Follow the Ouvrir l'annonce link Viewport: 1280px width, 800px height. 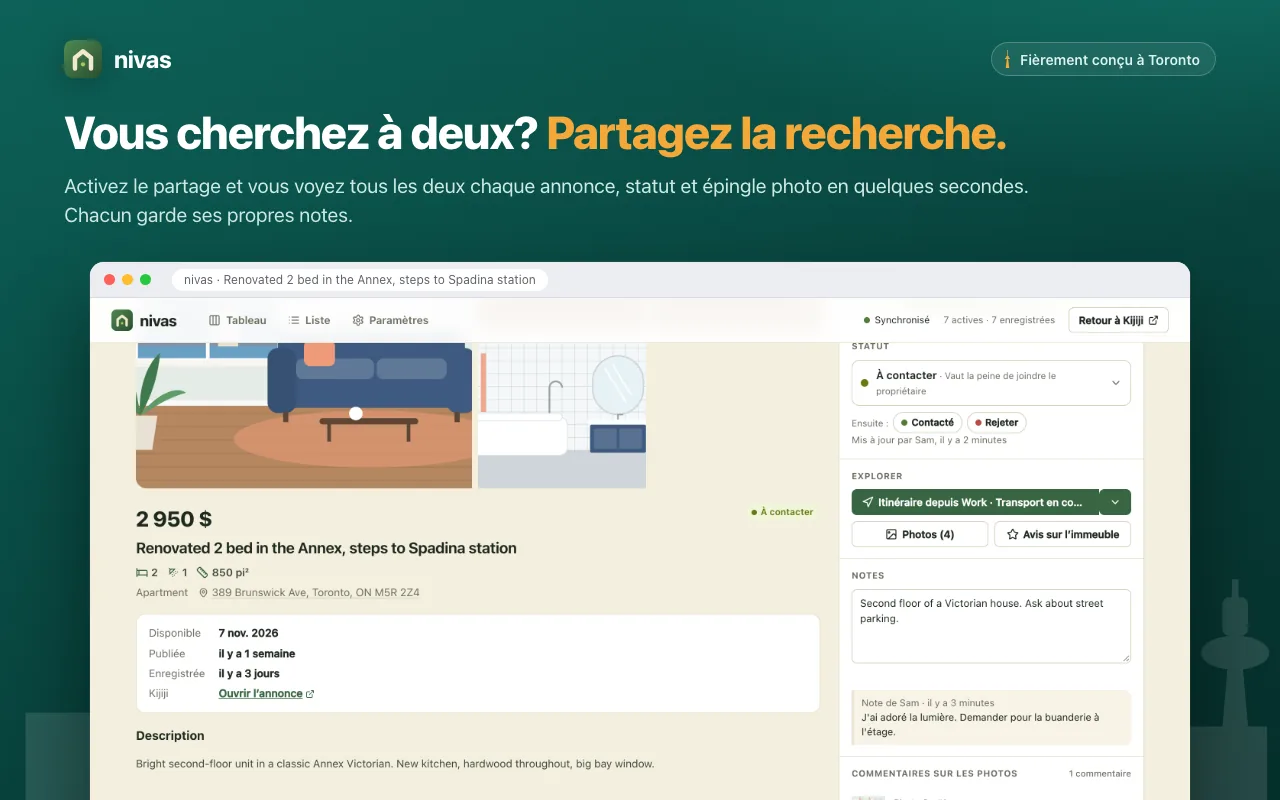pyautogui.click(x=266, y=694)
